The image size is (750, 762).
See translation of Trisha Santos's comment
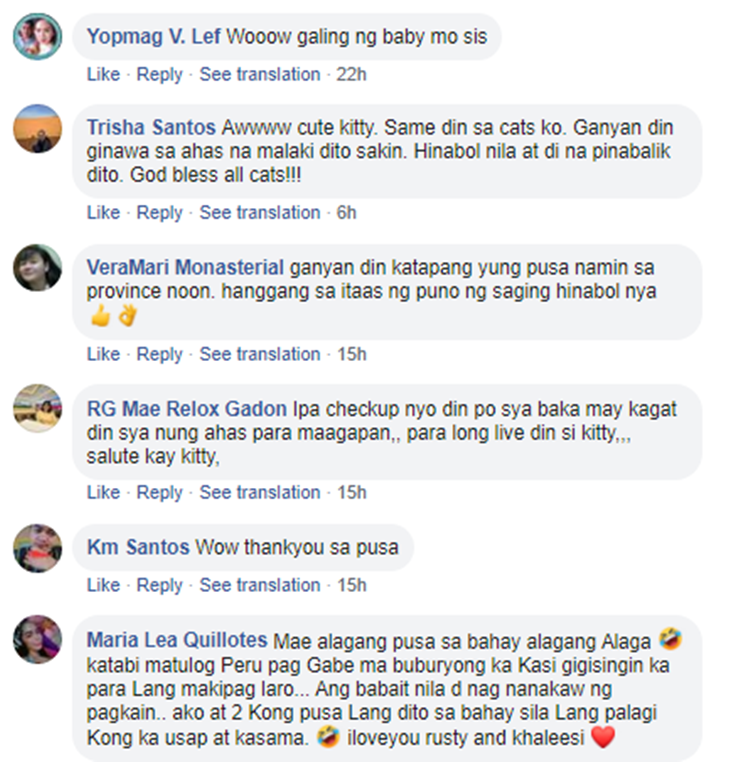click(x=260, y=213)
